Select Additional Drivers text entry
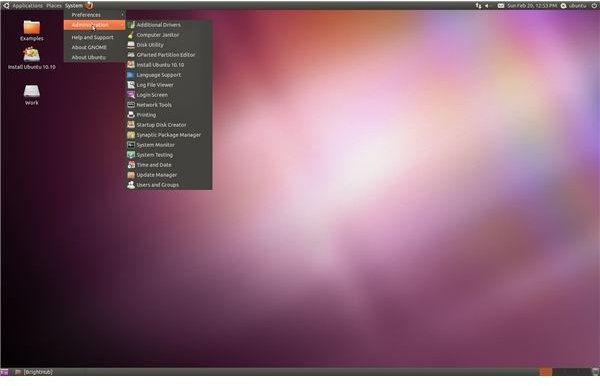This screenshot has height=386, width=600. click(158, 25)
